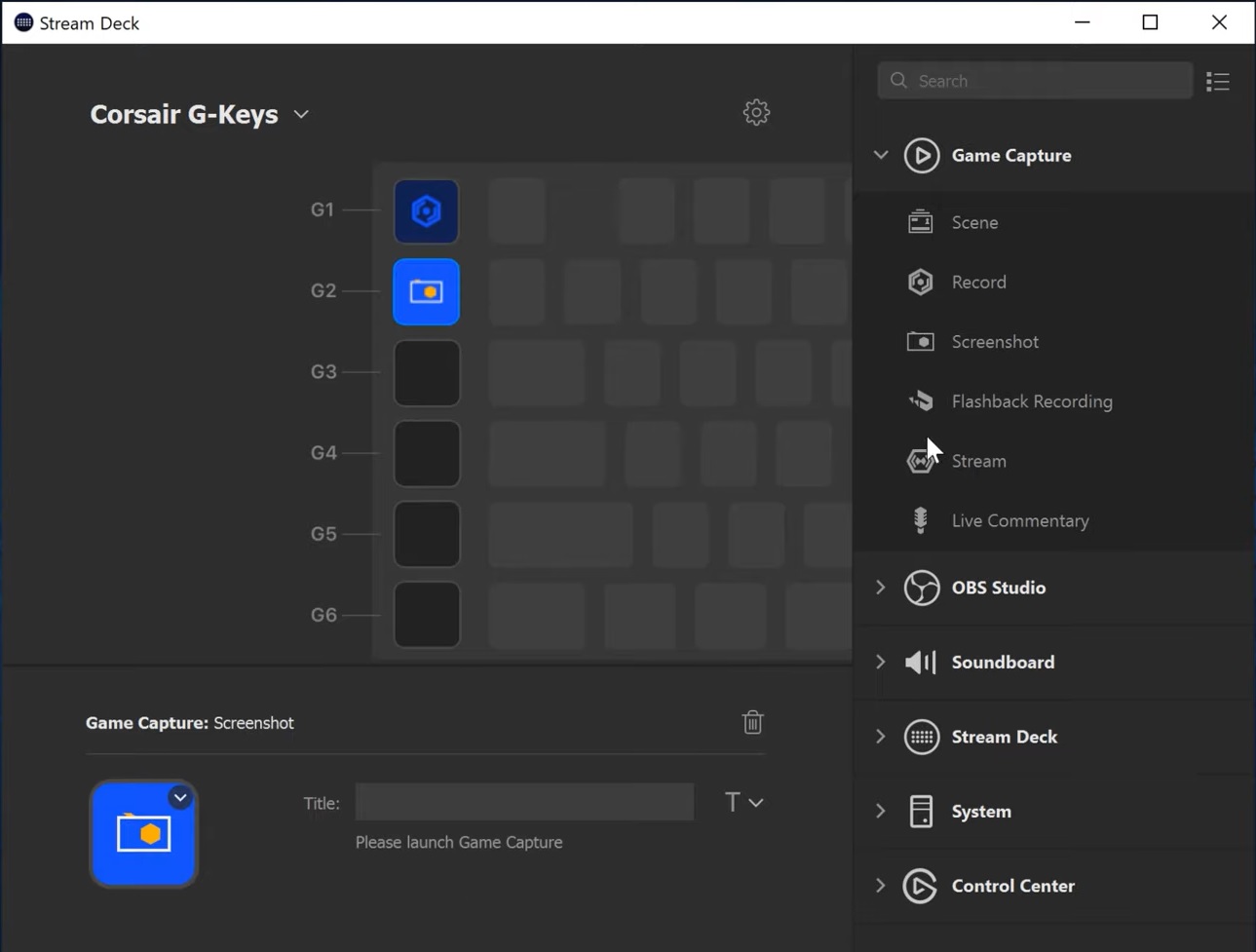
Task: Delete the Screenshot action with trash icon
Action: tap(751, 722)
